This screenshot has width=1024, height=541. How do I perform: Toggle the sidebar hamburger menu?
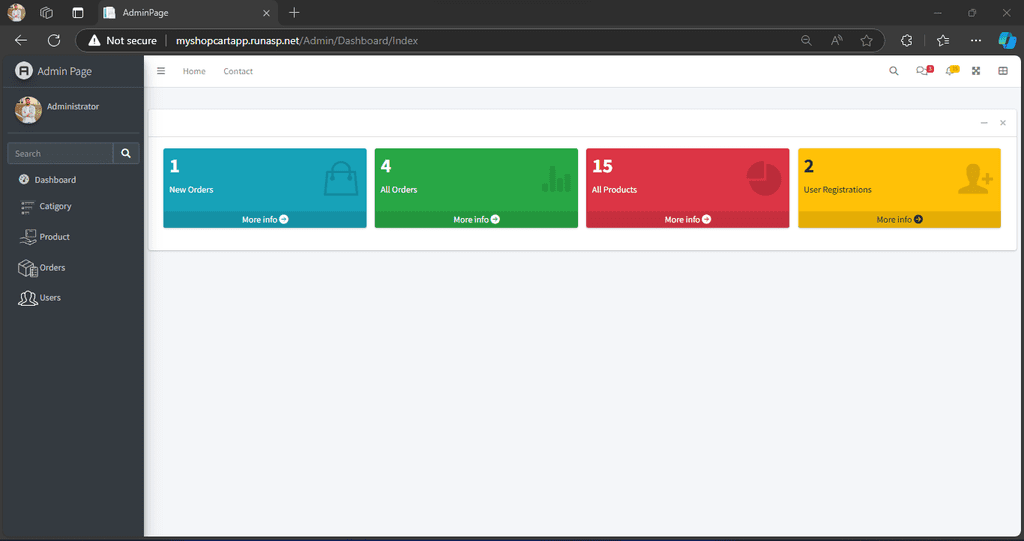(x=161, y=71)
